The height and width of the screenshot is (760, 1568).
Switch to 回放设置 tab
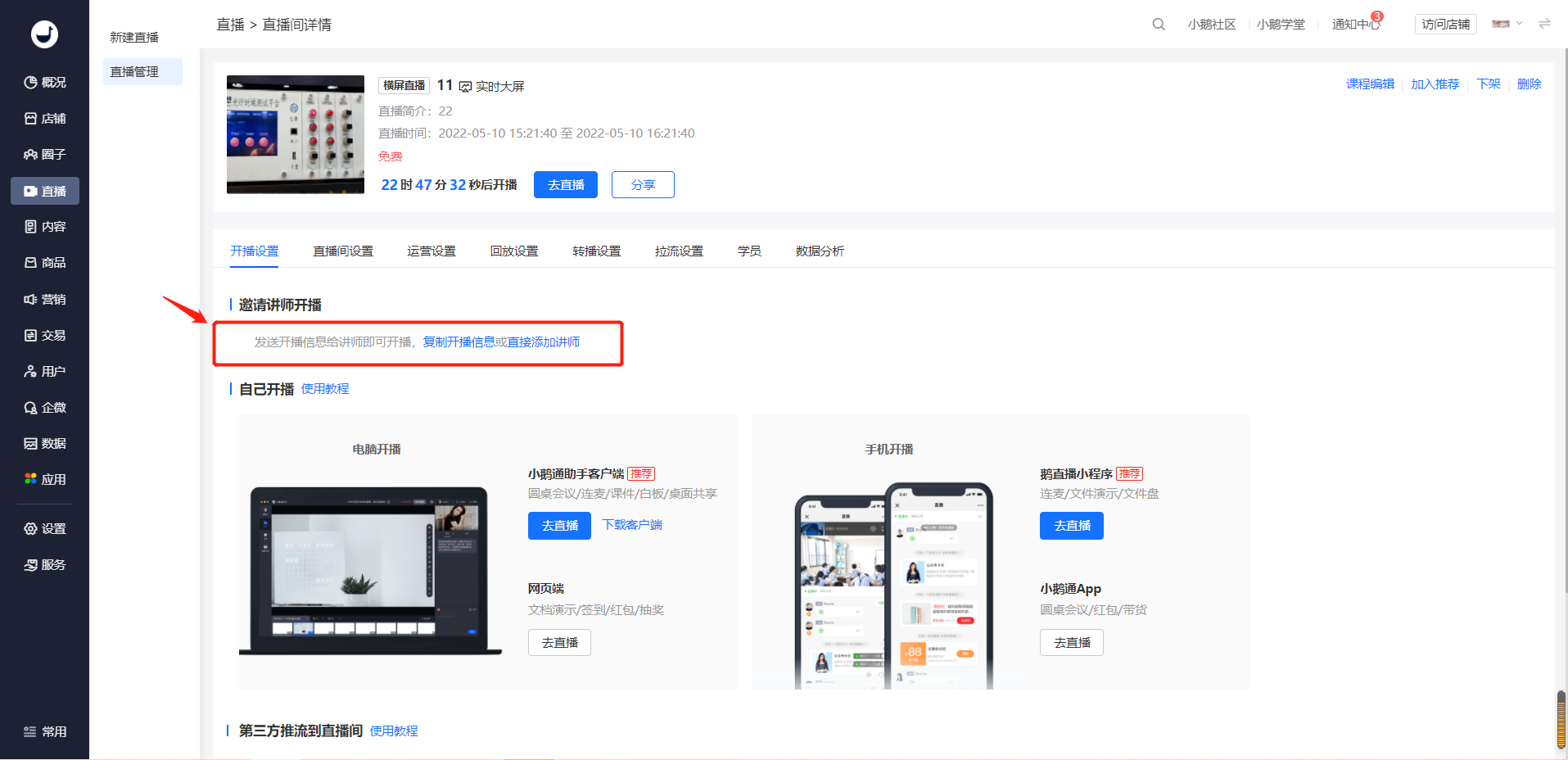(x=514, y=251)
